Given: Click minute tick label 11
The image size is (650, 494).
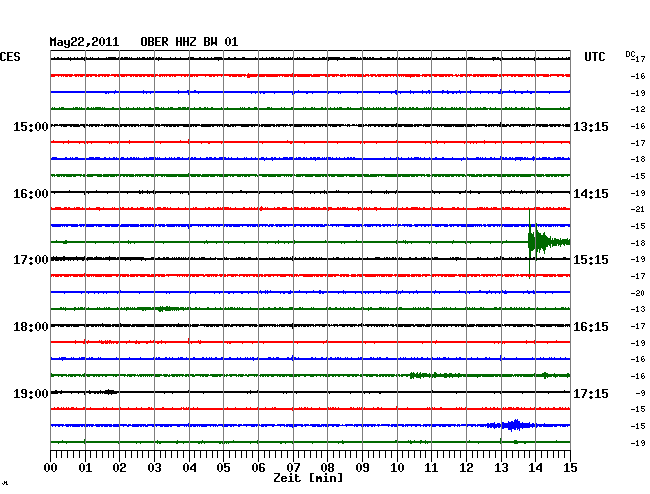Looking at the screenshot, I should [x=431, y=468].
